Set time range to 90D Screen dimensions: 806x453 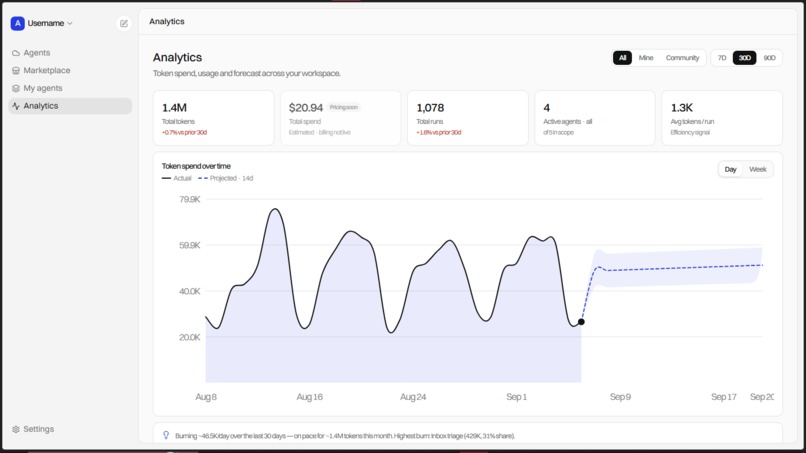[x=769, y=58]
